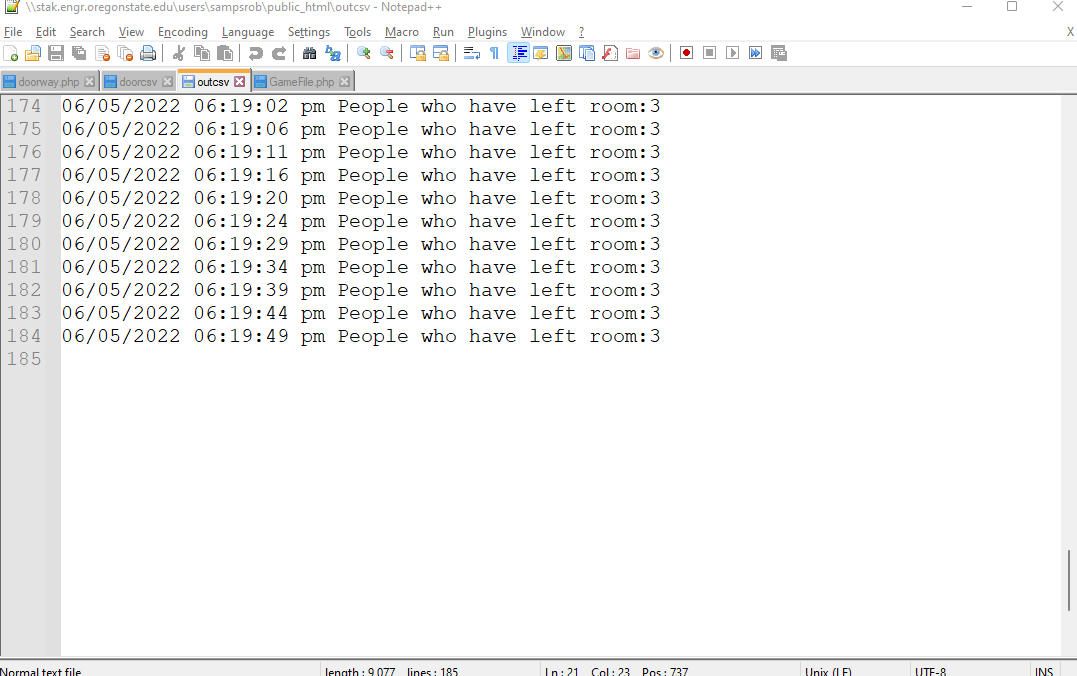Open the Encoding menu
This screenshot has height=676, width=1077.
(183, 32)
